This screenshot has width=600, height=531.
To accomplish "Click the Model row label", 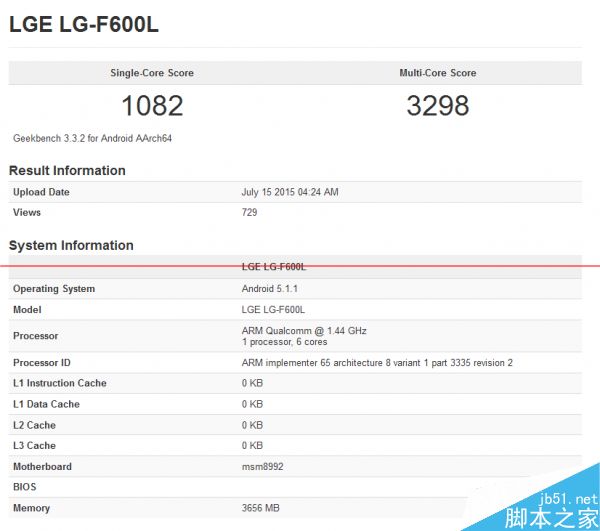I will (27, 309).
